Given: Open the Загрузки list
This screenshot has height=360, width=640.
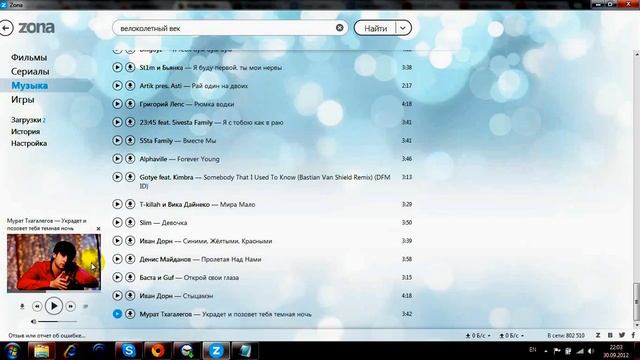Looking at the screenshot, I should tap(28, 120).
